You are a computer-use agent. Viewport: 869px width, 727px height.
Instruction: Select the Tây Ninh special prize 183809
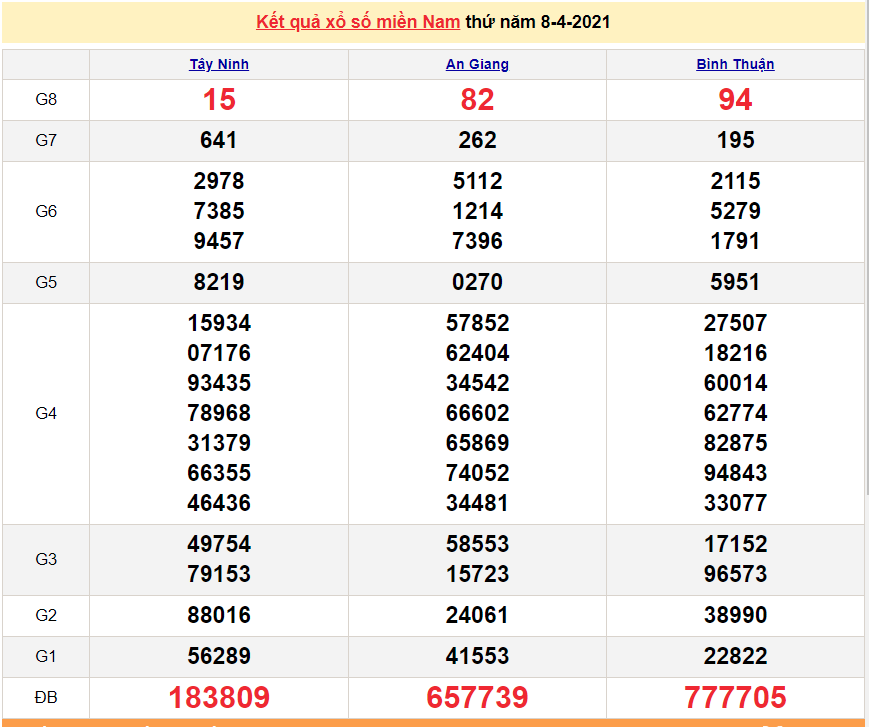pyautogui.click(x=219, y=697)
